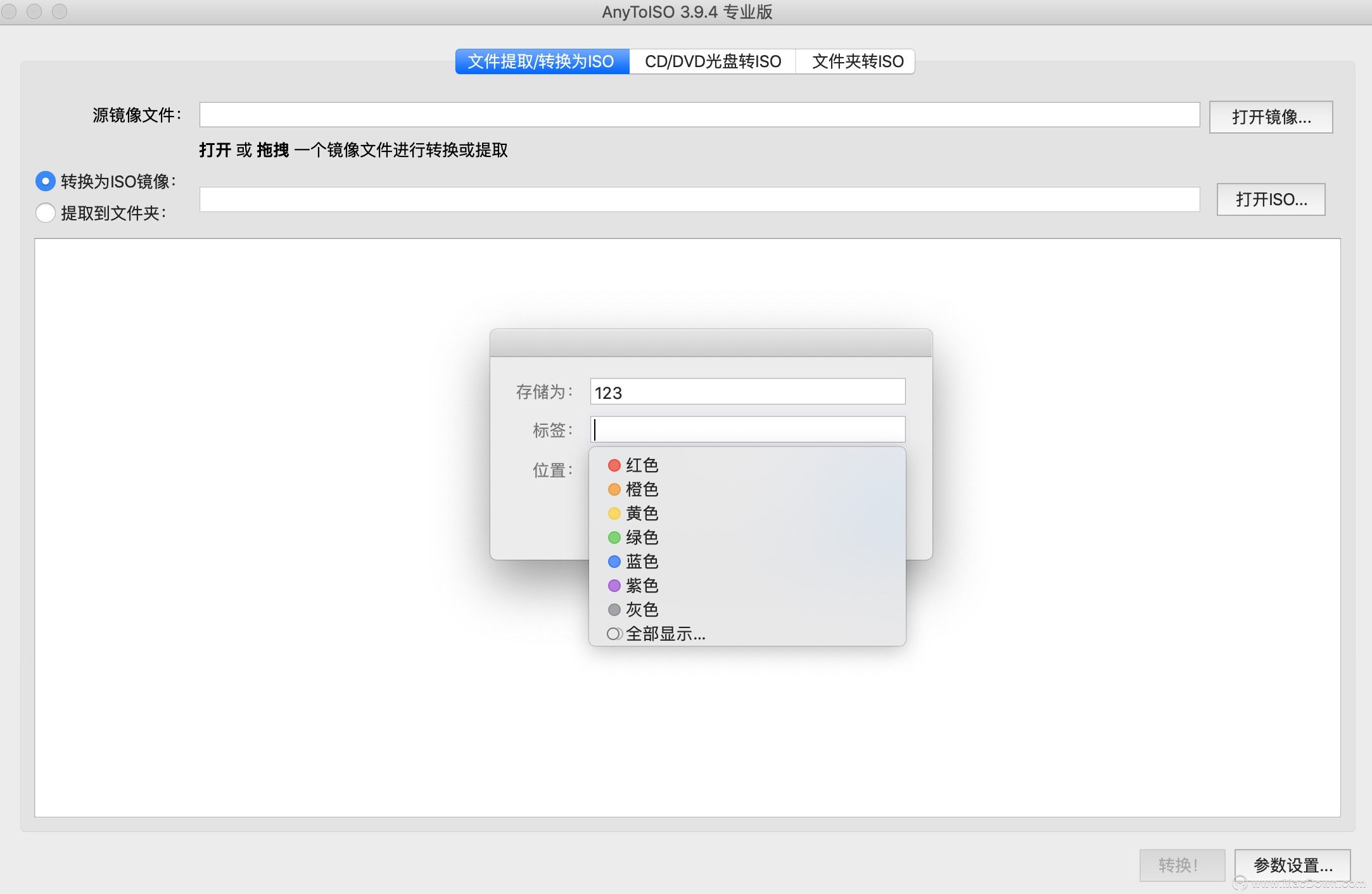The height and width of the screenshot is (894, 1372).
Task: Open the CD/DVD光盘转ISO tab
Action: coord(713,61)
